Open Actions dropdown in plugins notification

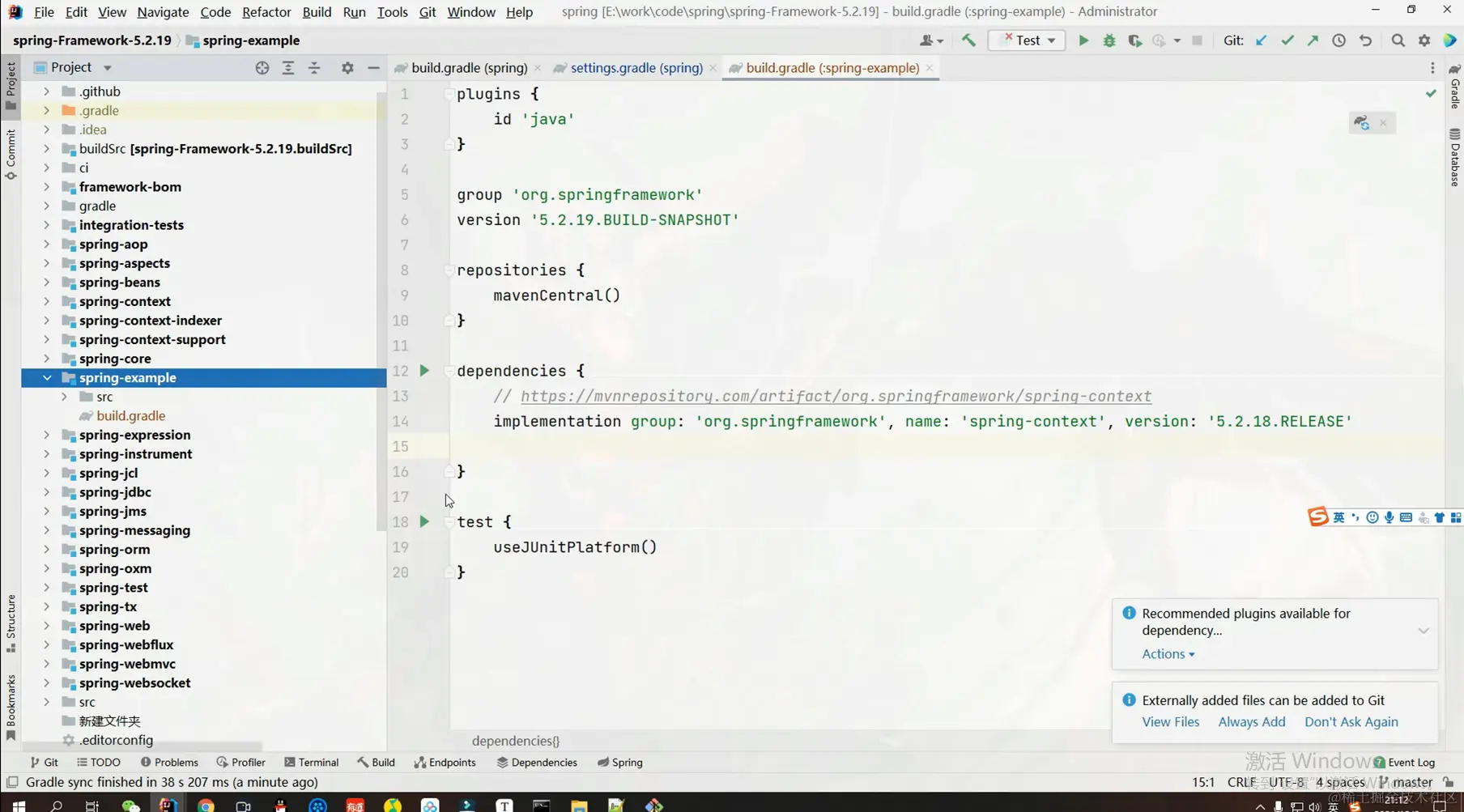click(x=1168, y=654)
